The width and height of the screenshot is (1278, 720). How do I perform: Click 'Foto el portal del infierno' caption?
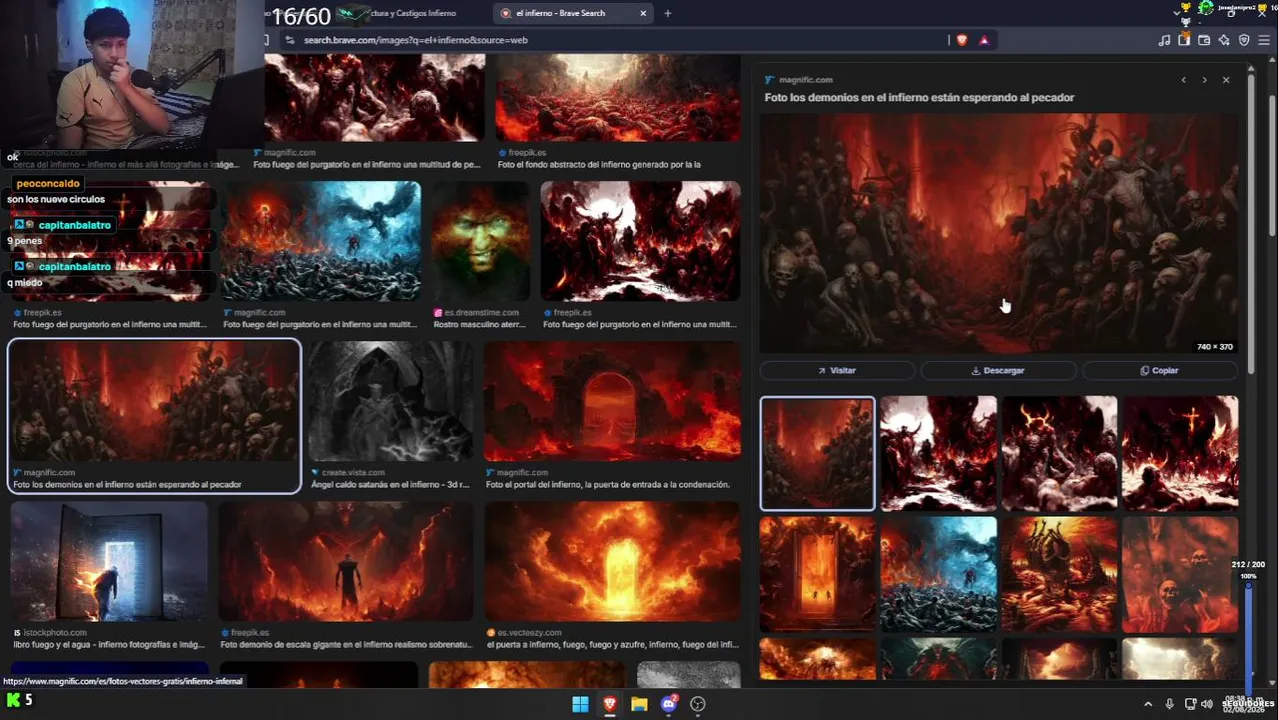(607, 484)
